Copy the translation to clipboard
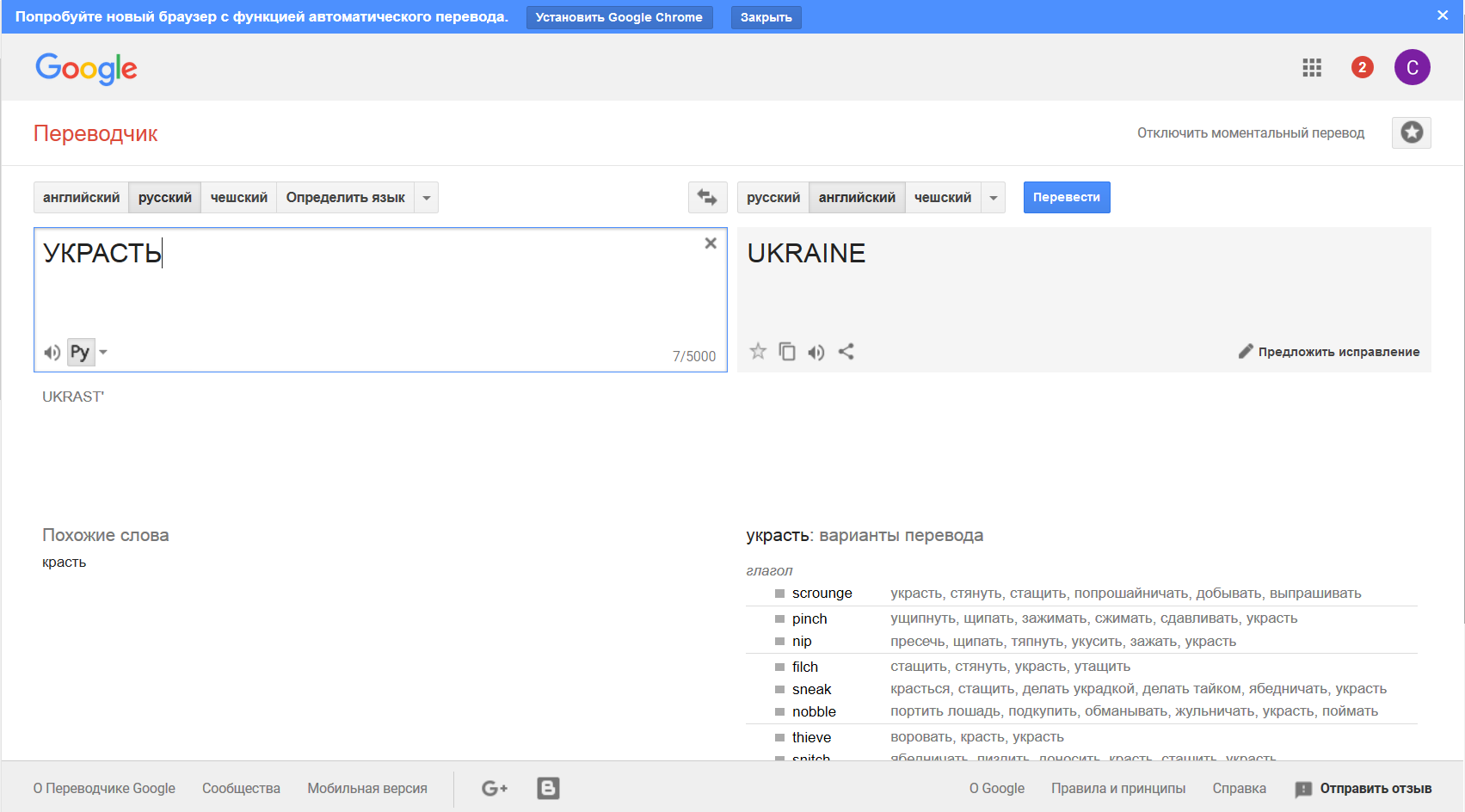Image resolution: width=1465 pixels, height=812 pixels. [x=786, y=351]
